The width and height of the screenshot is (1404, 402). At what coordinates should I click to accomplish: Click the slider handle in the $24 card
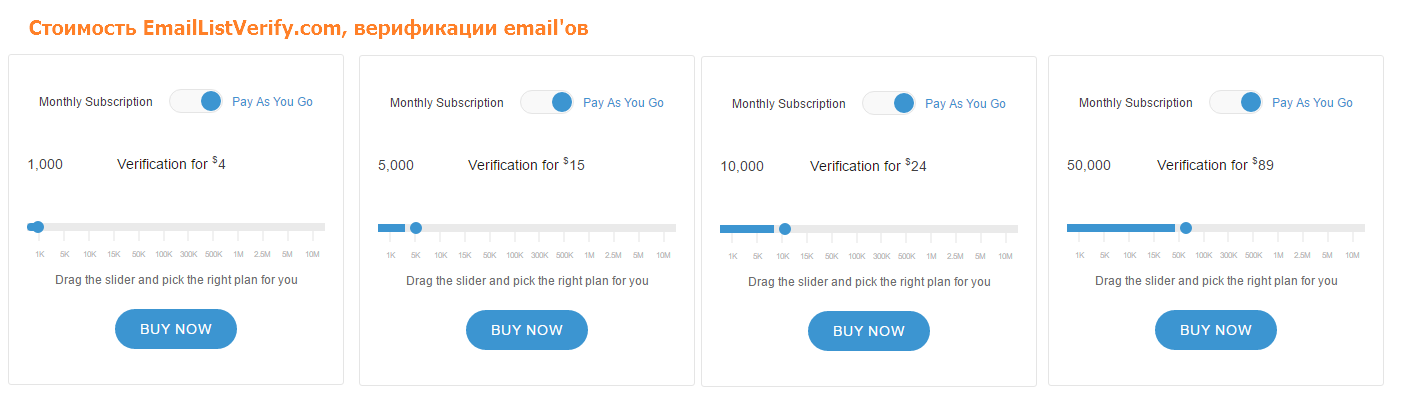pyautogui.click(x=785, y=229)
